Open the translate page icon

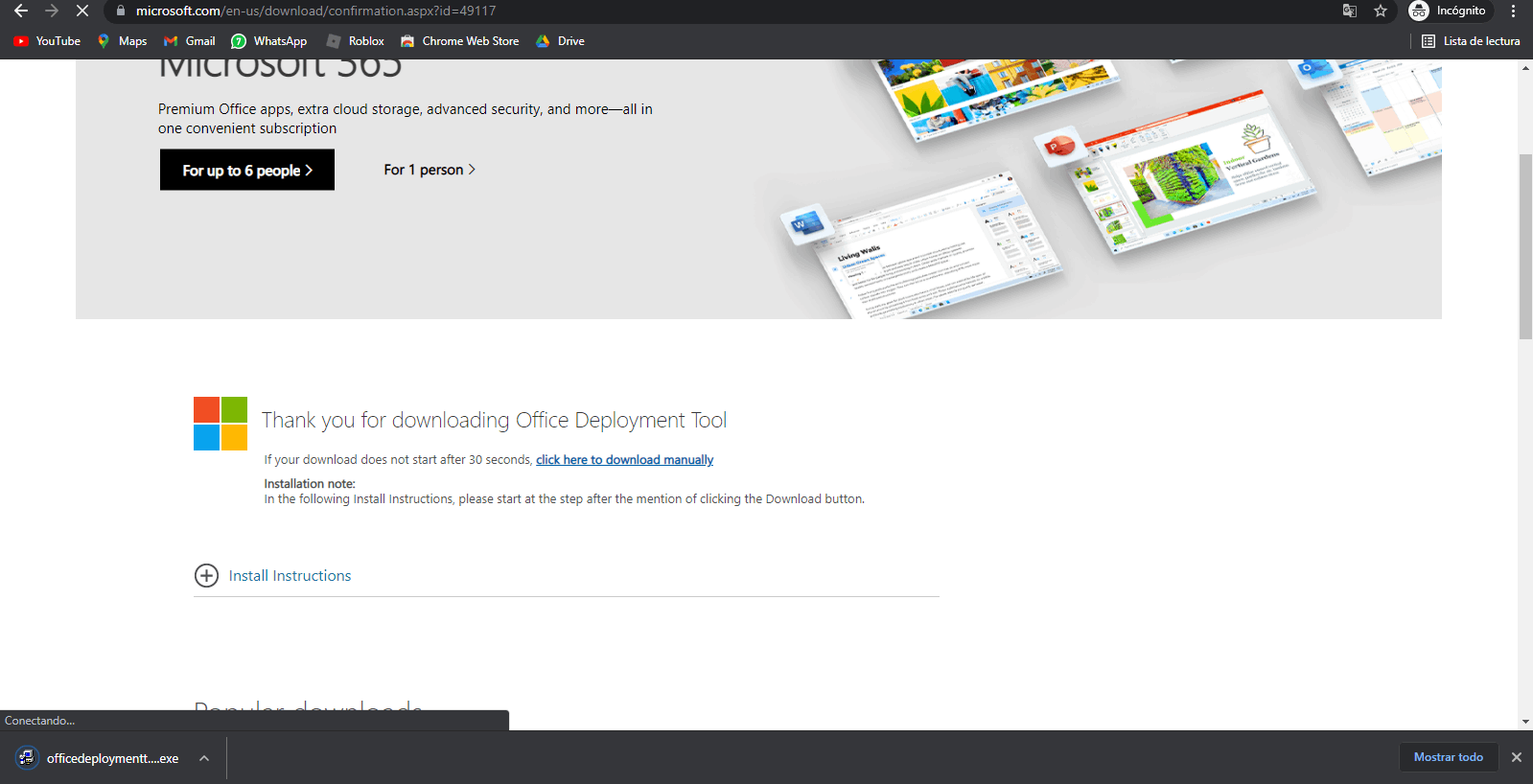[x=1350, y=11]
